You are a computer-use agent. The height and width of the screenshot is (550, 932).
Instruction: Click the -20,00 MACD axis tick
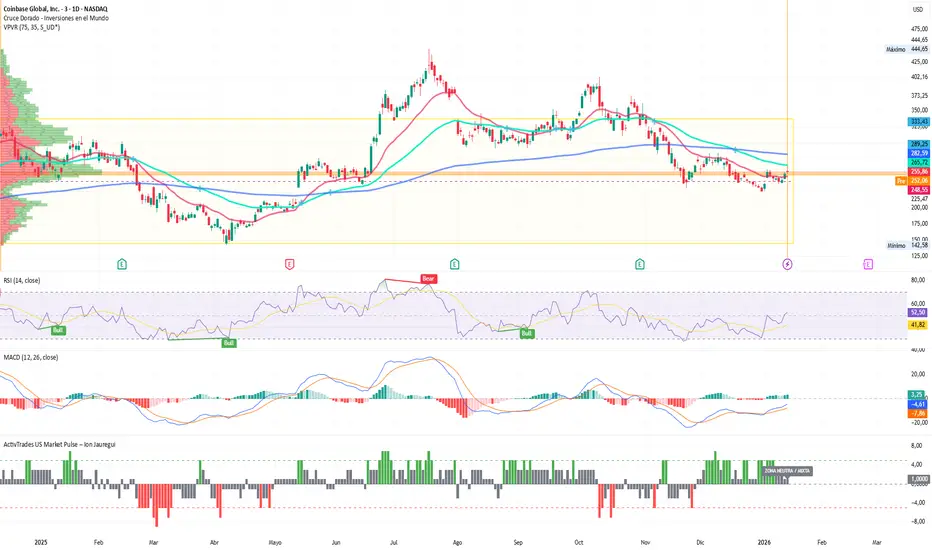pyautogui.click(x=918, y=423)
